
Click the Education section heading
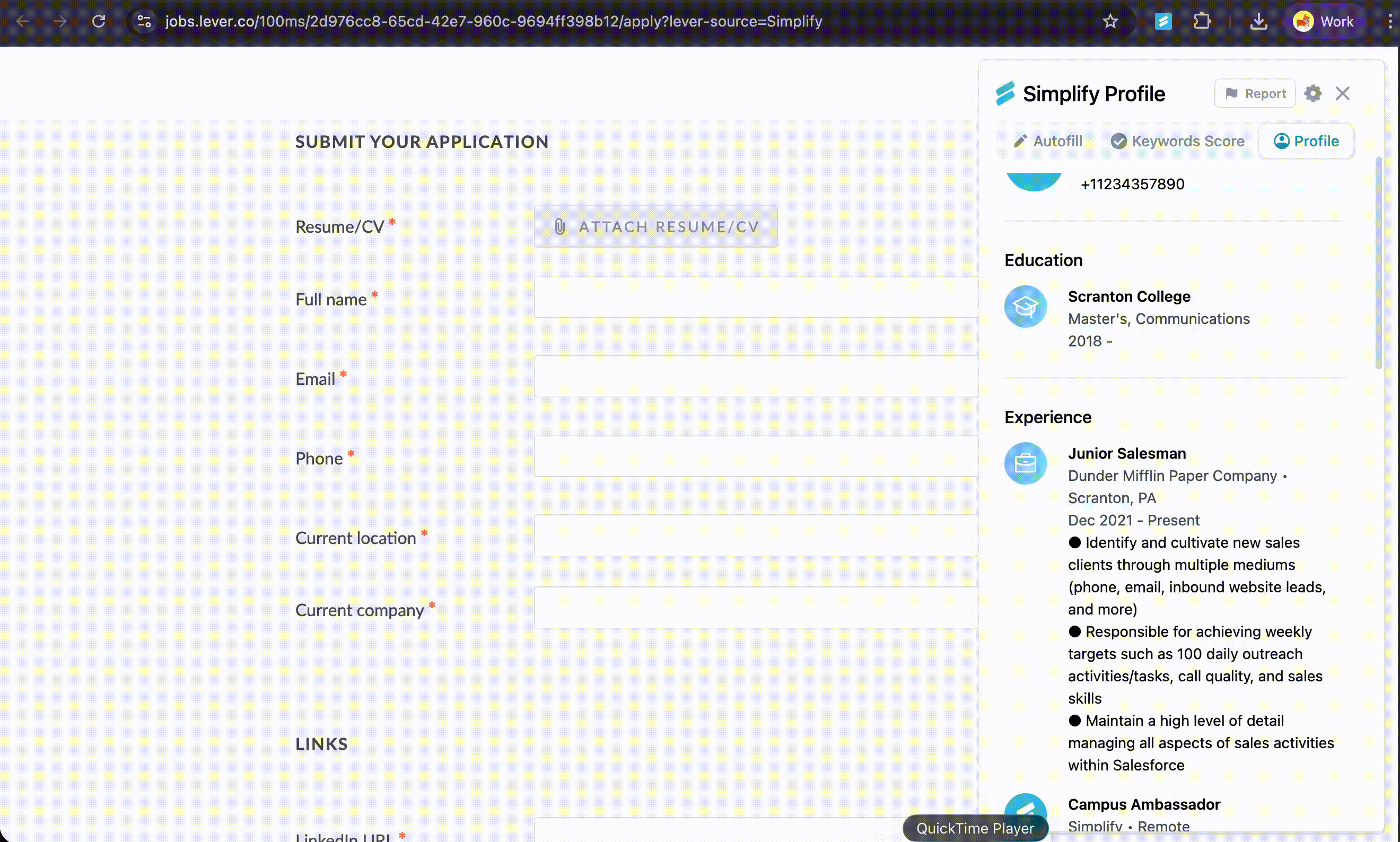(x=1043, y=260)
